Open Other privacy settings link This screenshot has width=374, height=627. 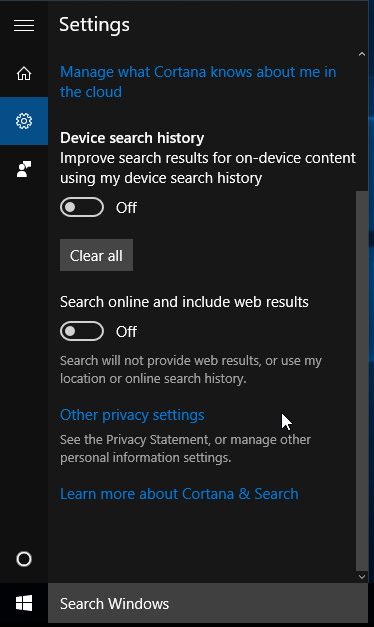(132, 415)
